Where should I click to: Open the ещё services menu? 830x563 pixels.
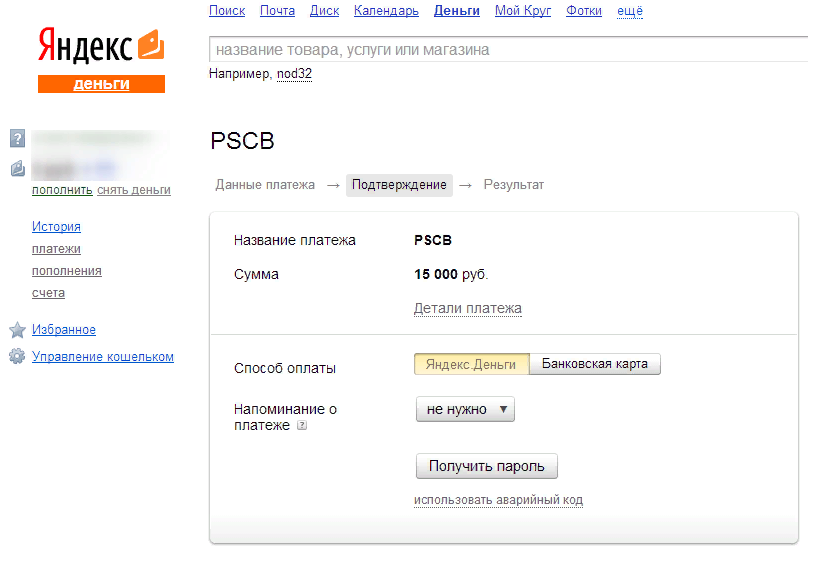point(630,11)
